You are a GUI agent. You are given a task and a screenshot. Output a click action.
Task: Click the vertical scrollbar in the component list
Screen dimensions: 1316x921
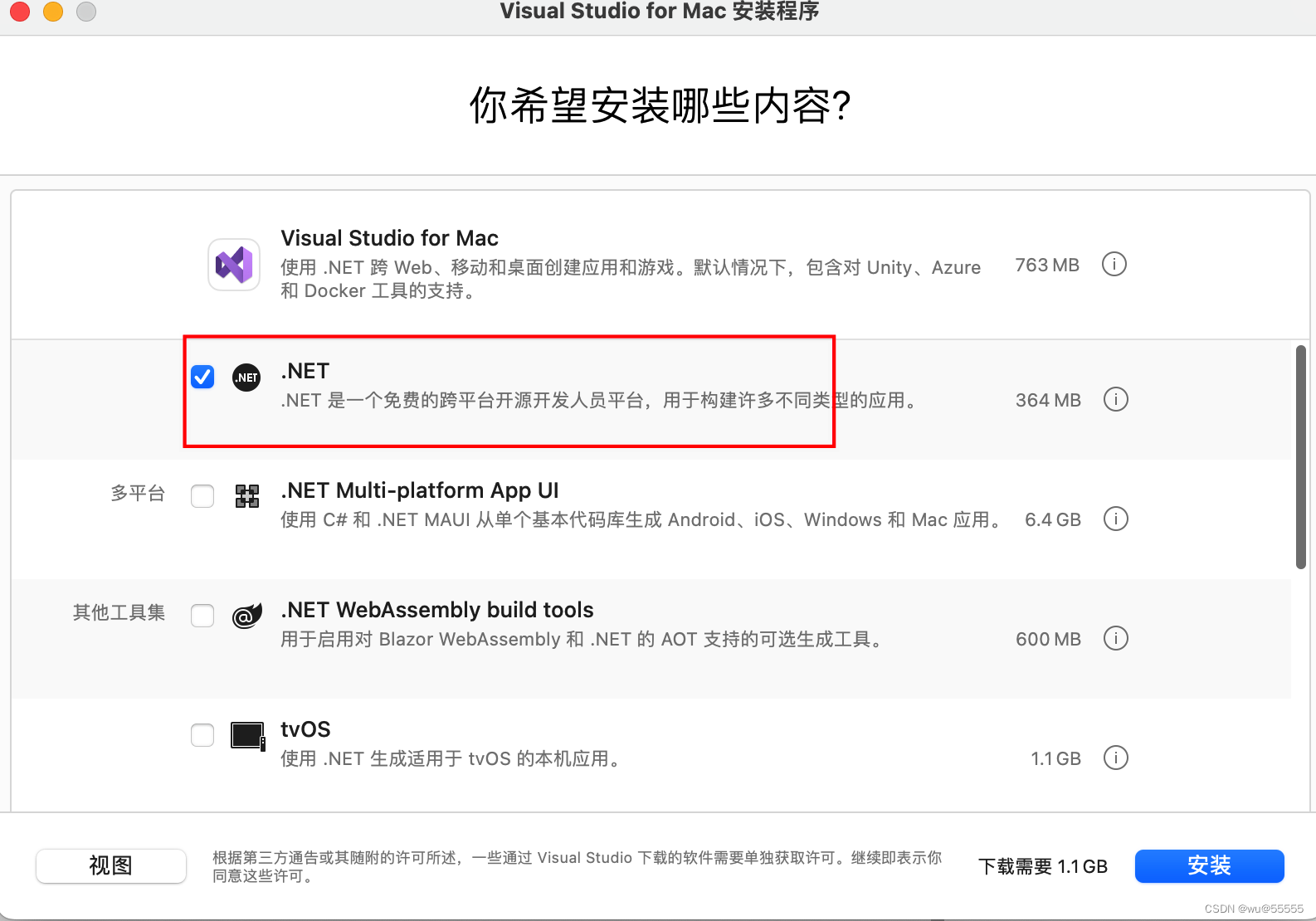[1301, 457]
